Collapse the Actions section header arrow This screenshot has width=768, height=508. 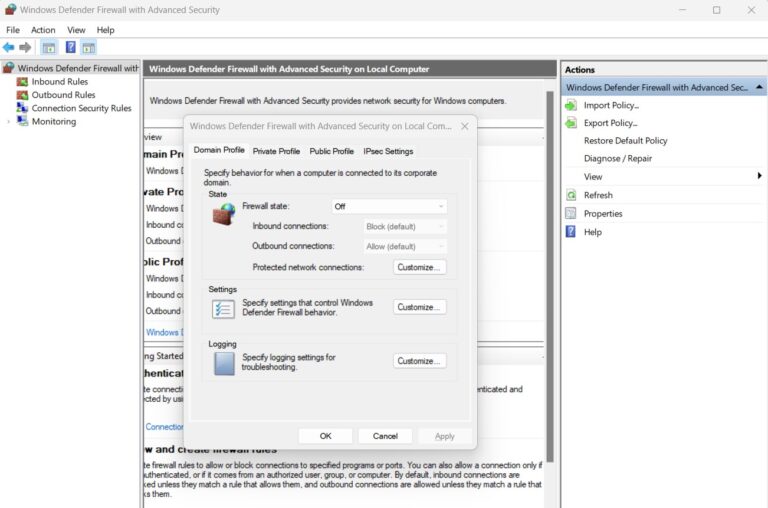[759, 87]
